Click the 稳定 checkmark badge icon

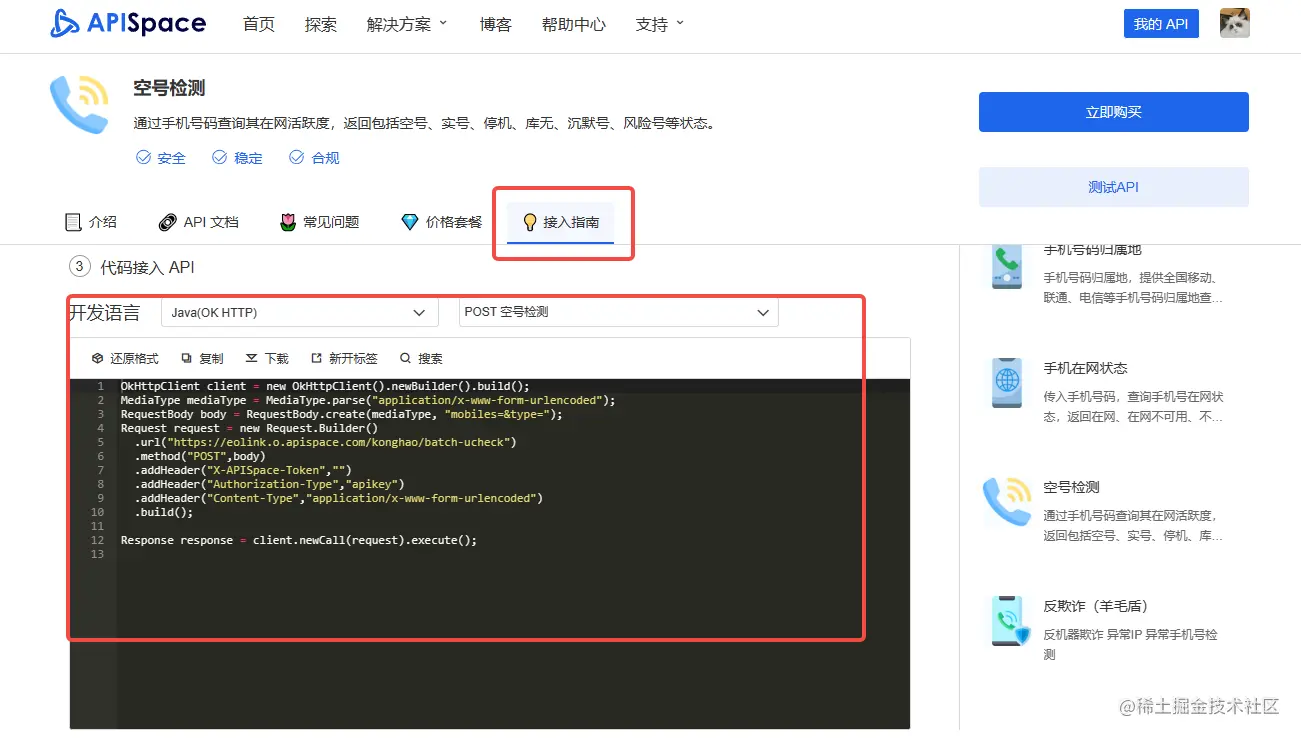pyautogui.click(x=220, y=158)
